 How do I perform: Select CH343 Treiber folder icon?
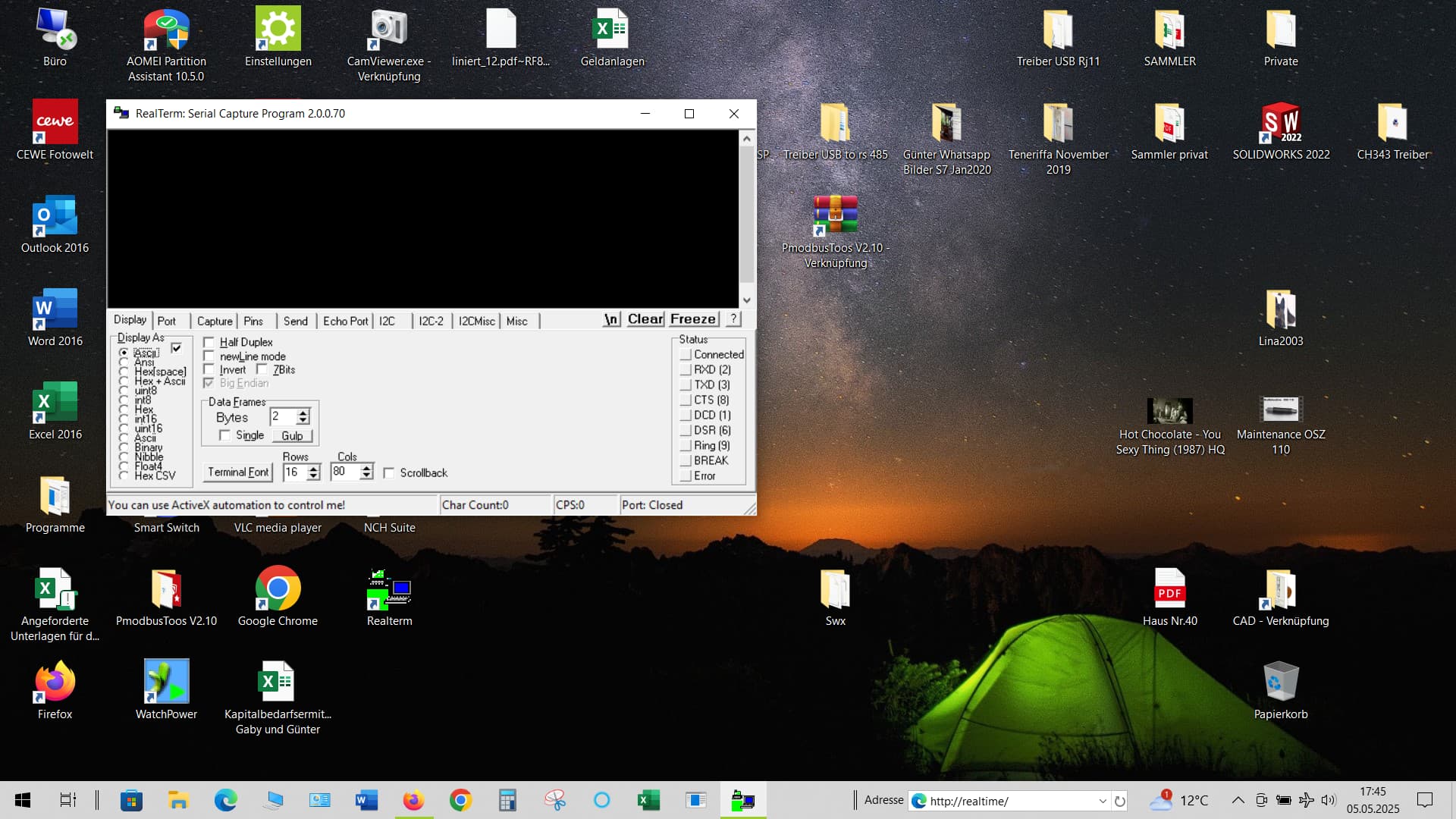pyautogui.click(x=1392, y=133)
